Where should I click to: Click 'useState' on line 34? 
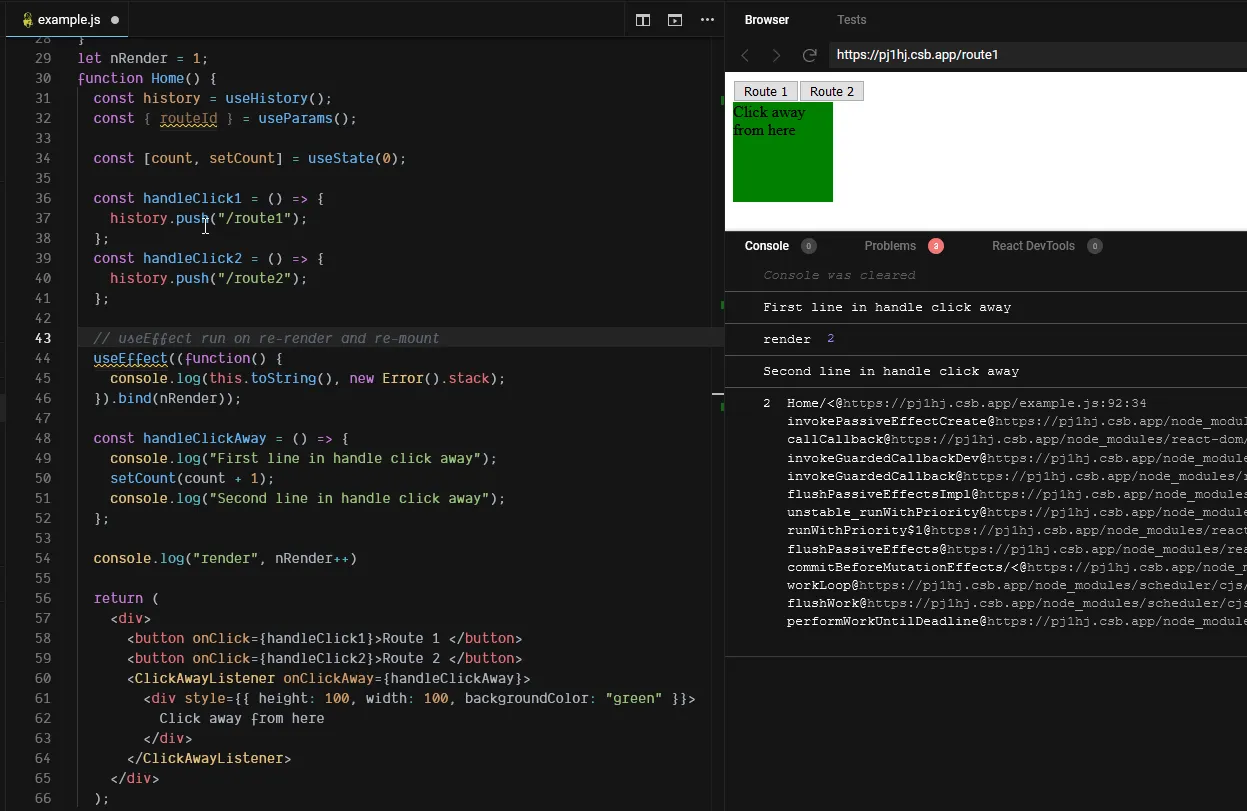point(341,158)
